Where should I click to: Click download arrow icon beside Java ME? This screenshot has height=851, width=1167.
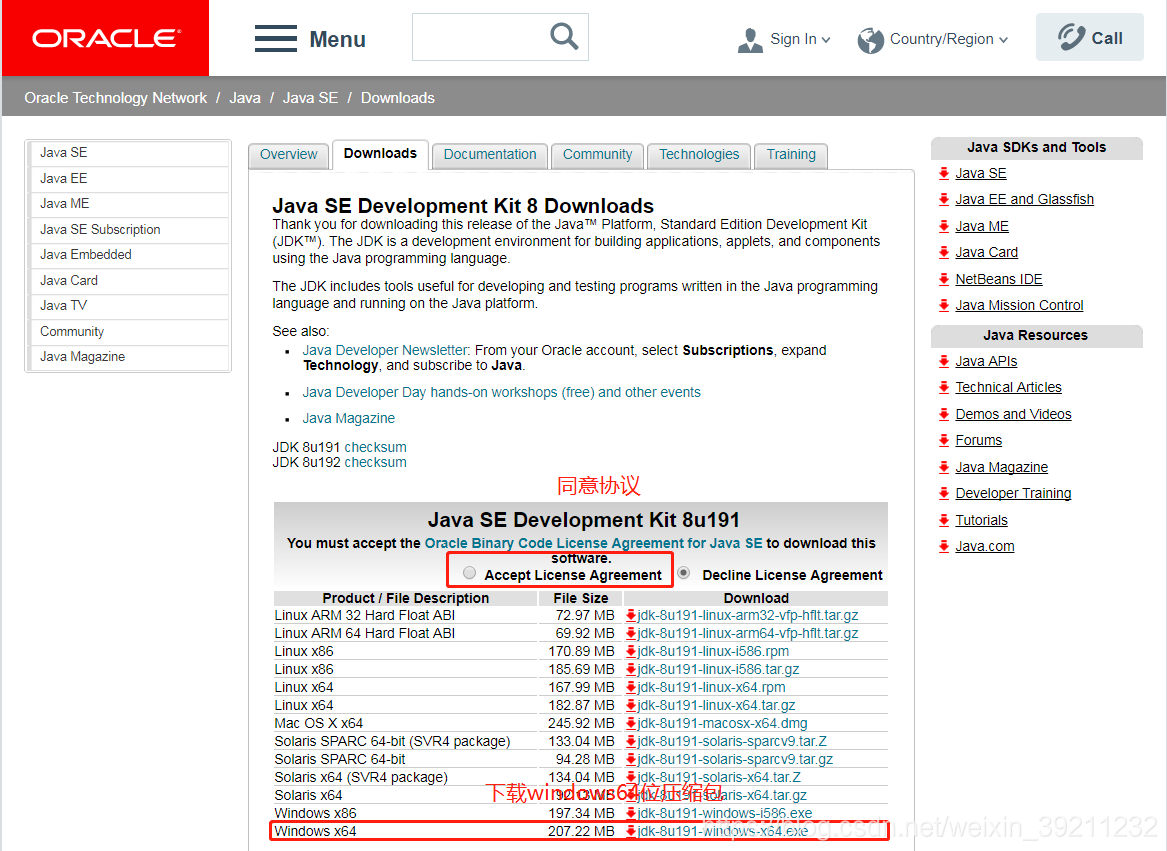[x=944, y=226]
